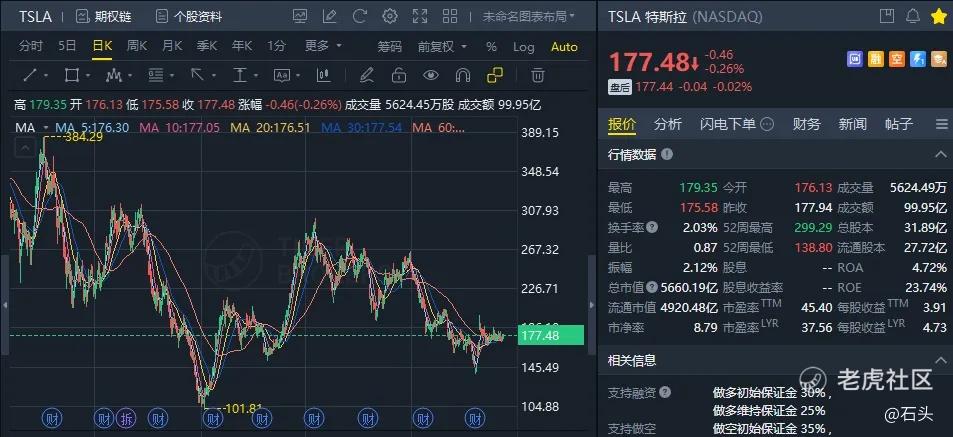The width and height of the screenshot is (953, 437).
Task: Select the 1分 one-minute timeframe
Action: (276, 46)
